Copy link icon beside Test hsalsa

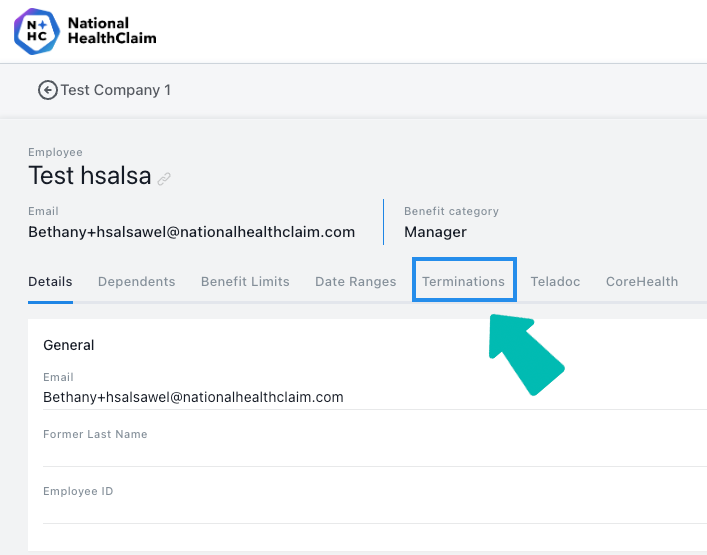coord(164,179)
